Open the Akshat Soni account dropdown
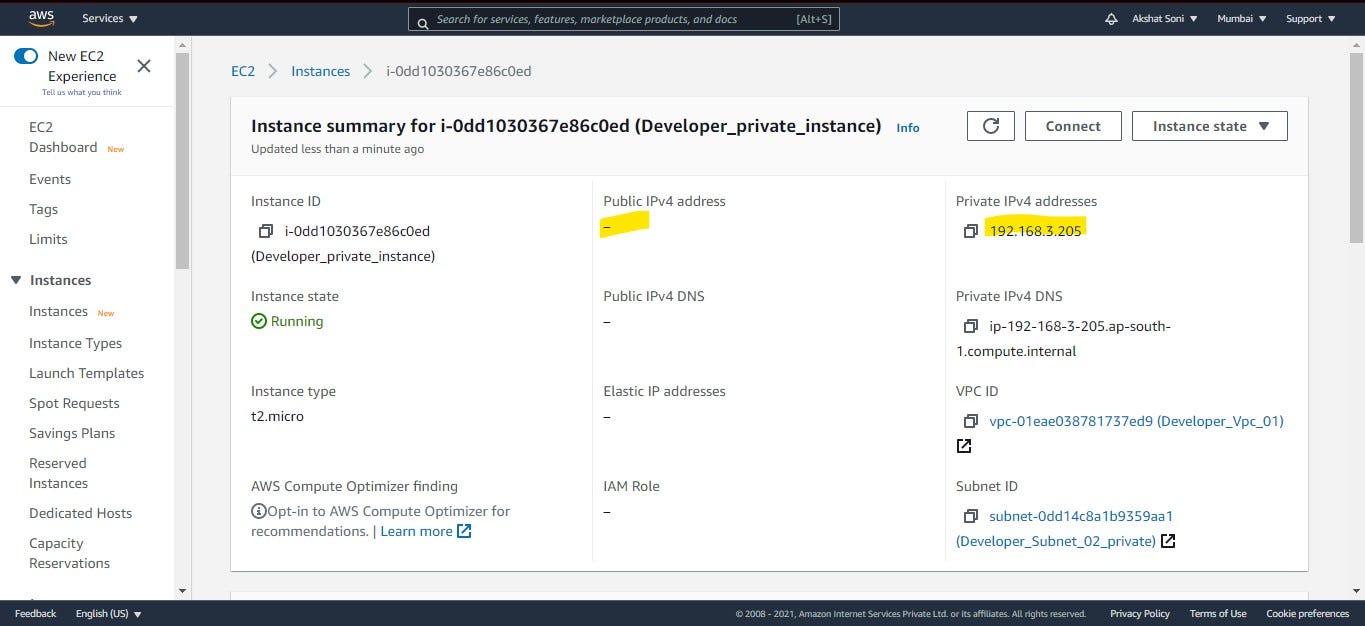1365x626 pixels. [1165, 19]
